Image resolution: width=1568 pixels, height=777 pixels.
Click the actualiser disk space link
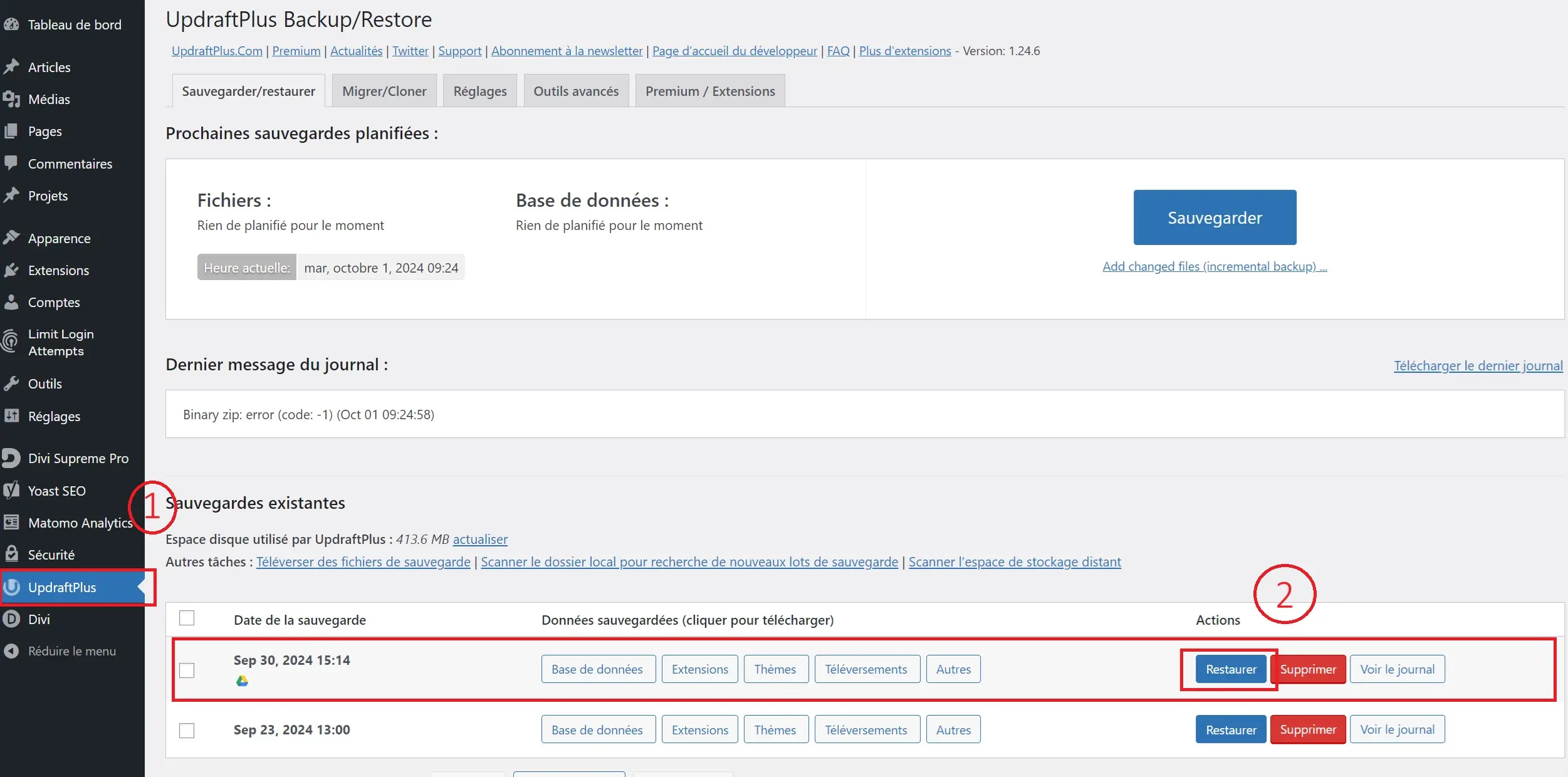(x=480, y=539)
